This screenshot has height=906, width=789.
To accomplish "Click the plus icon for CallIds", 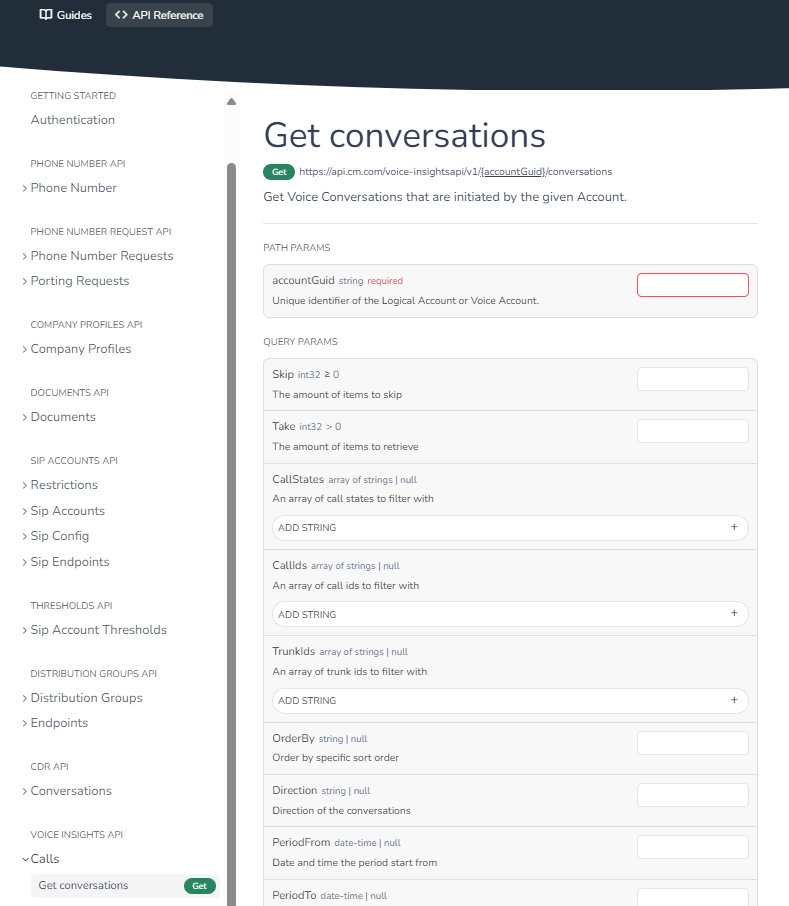I will 733,614.
